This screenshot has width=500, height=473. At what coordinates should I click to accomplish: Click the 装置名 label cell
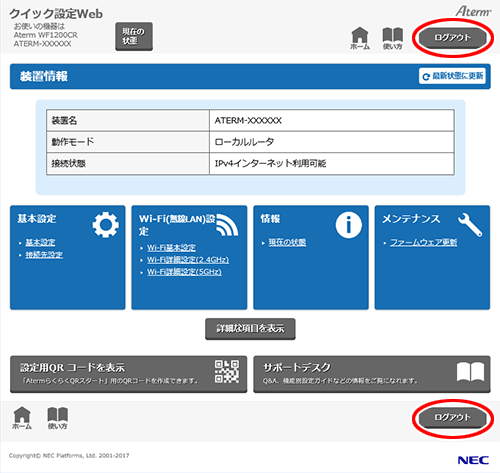pyautogui.click(x=128, y=120)
